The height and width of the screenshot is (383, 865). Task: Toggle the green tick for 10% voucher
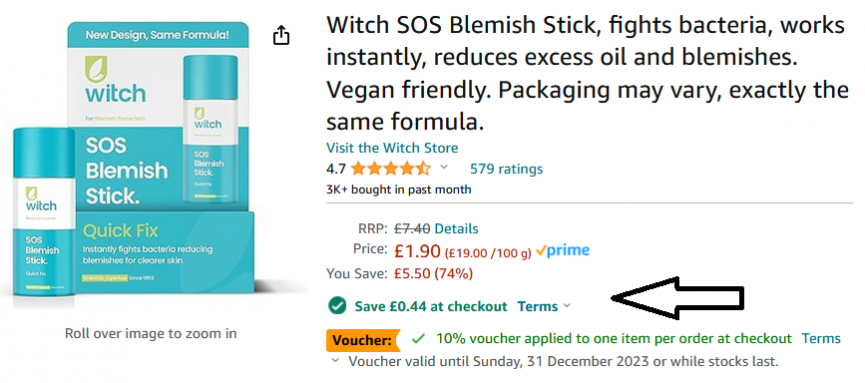point(419,338)
